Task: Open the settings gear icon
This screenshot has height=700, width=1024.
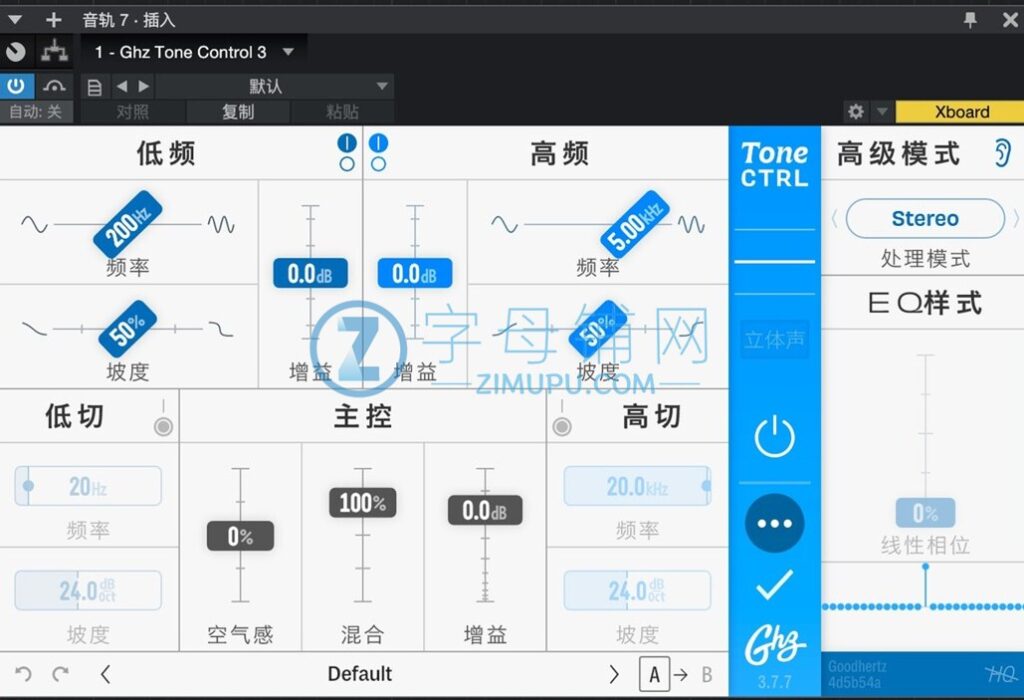Action: tap(855, 112)
